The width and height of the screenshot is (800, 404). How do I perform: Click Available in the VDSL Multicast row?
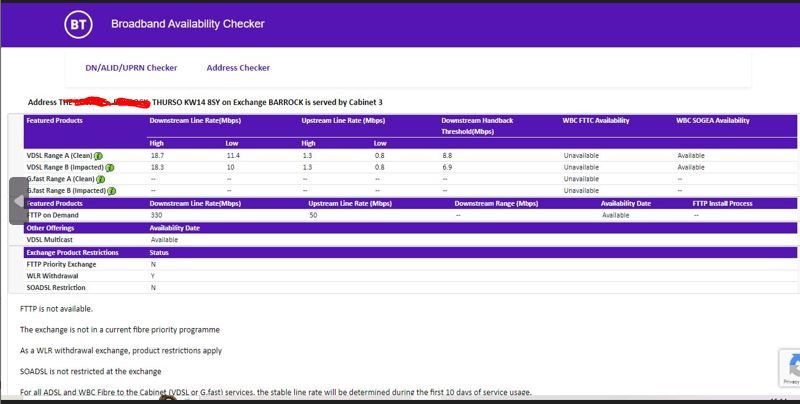tap(164, 240)
